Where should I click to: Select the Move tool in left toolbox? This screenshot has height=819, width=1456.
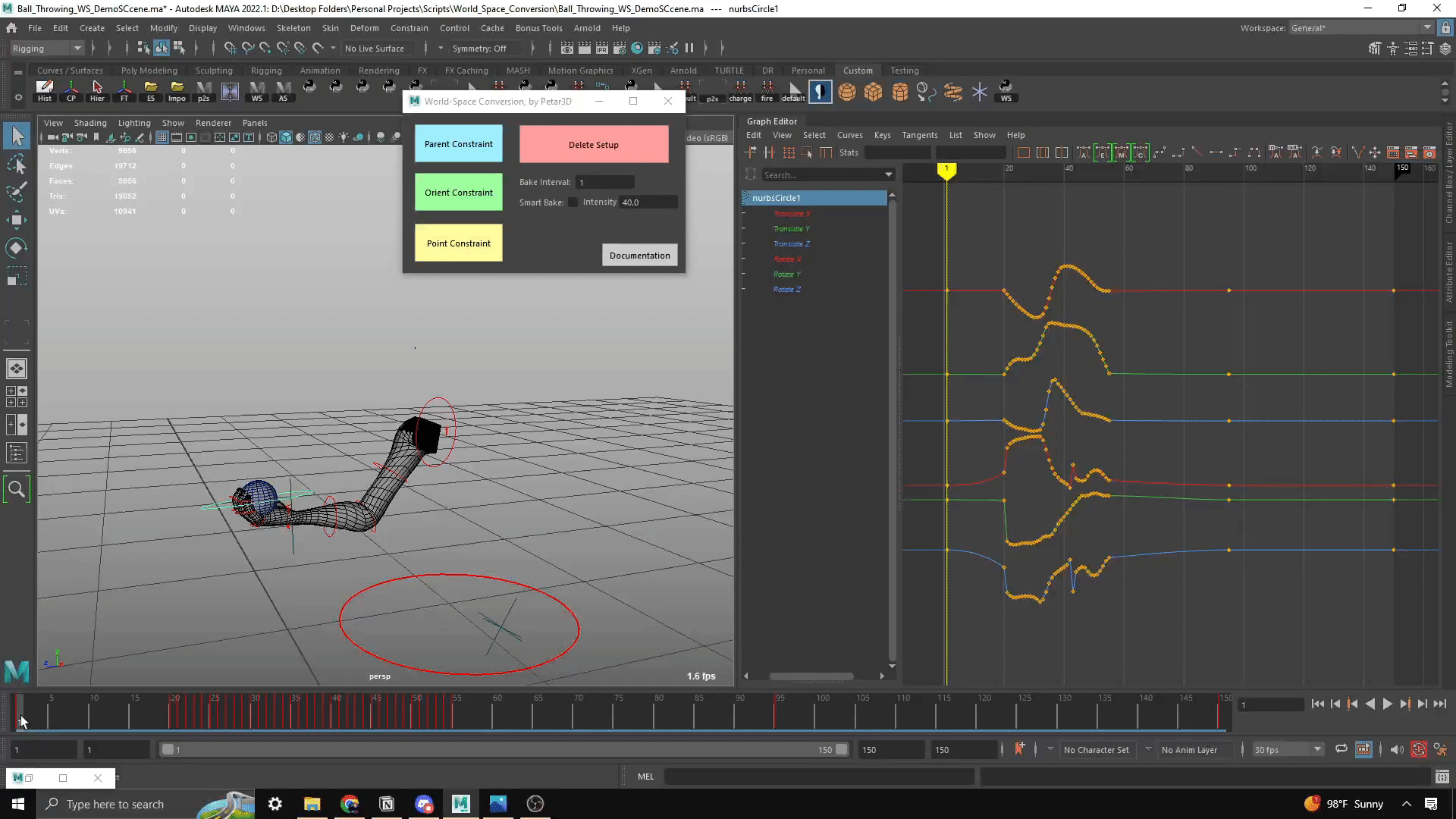click(17, 220)
